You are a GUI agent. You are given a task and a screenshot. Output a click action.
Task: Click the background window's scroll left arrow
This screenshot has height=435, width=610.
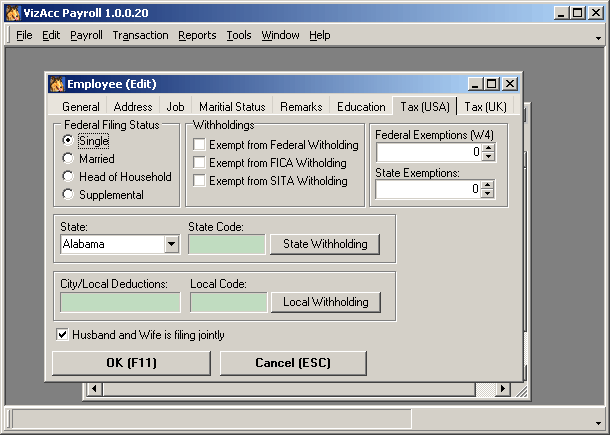coord(94,388)
